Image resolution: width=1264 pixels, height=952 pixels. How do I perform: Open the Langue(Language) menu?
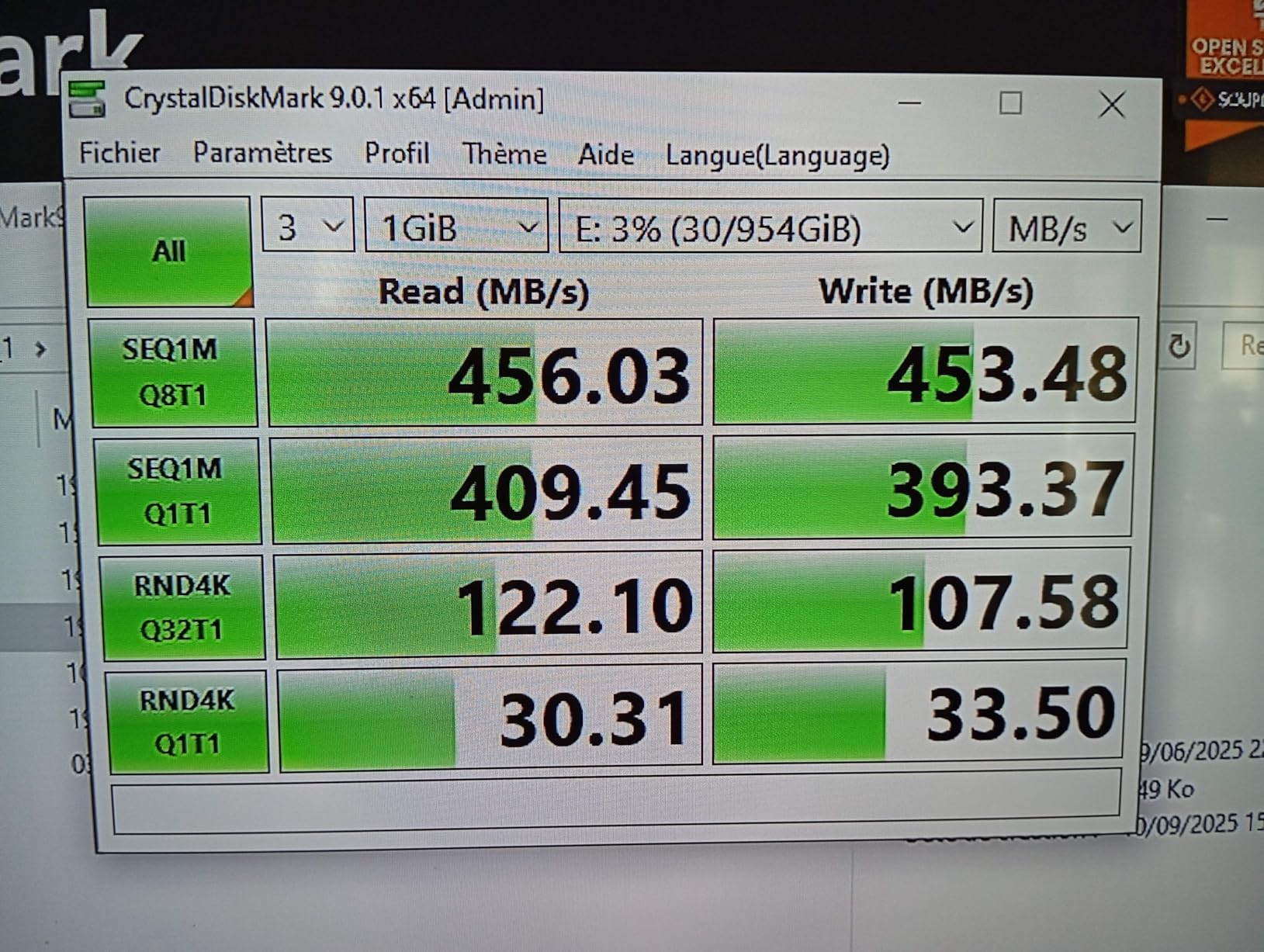(777, 156)
